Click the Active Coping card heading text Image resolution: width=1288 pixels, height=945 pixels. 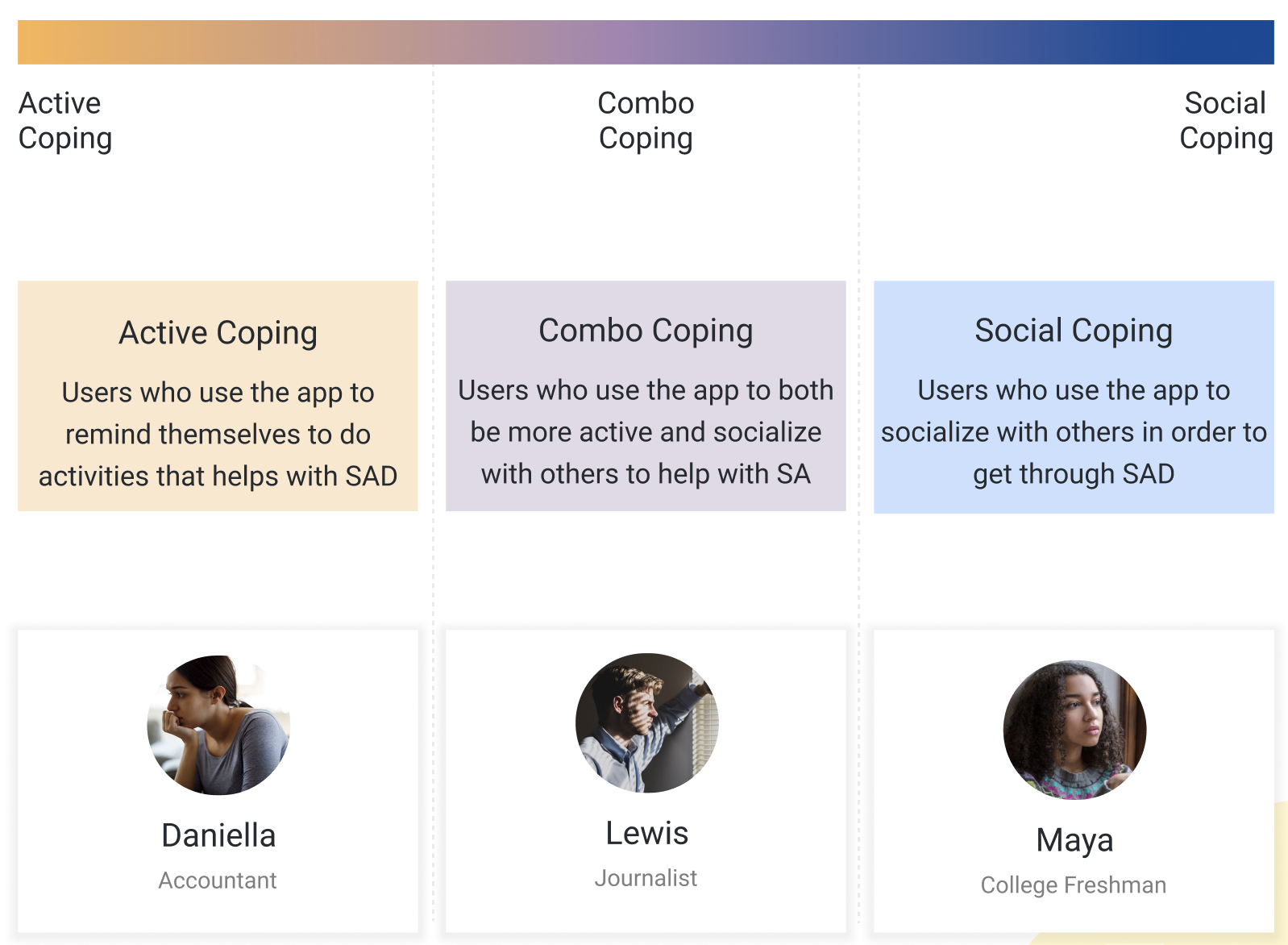coord(218,333)
